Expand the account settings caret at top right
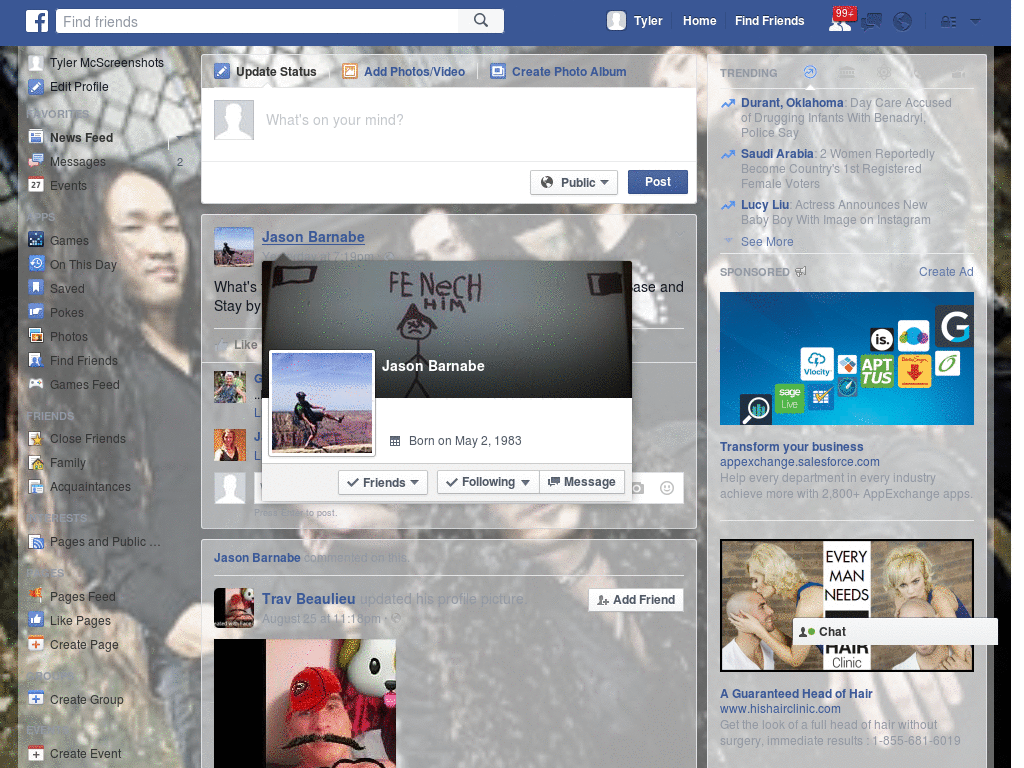 coord(975,21)
